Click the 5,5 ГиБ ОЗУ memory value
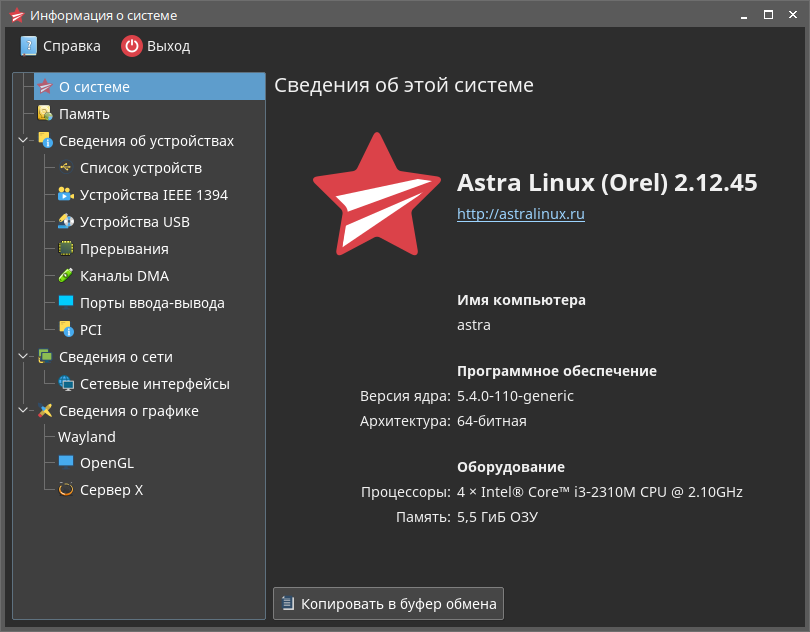810x632 pixels. click(497, 517)
